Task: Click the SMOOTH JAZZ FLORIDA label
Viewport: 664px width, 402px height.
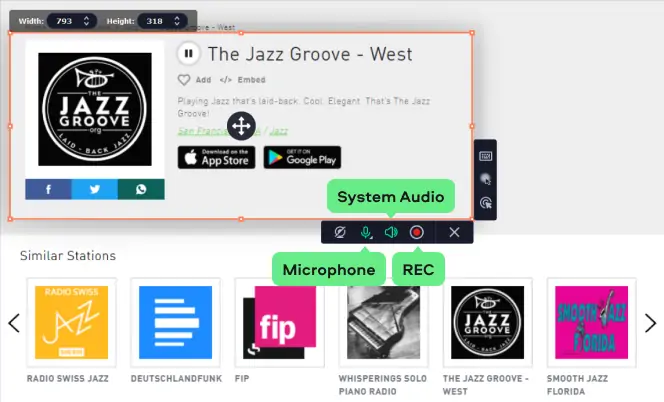Action: (x=577, y=385)
